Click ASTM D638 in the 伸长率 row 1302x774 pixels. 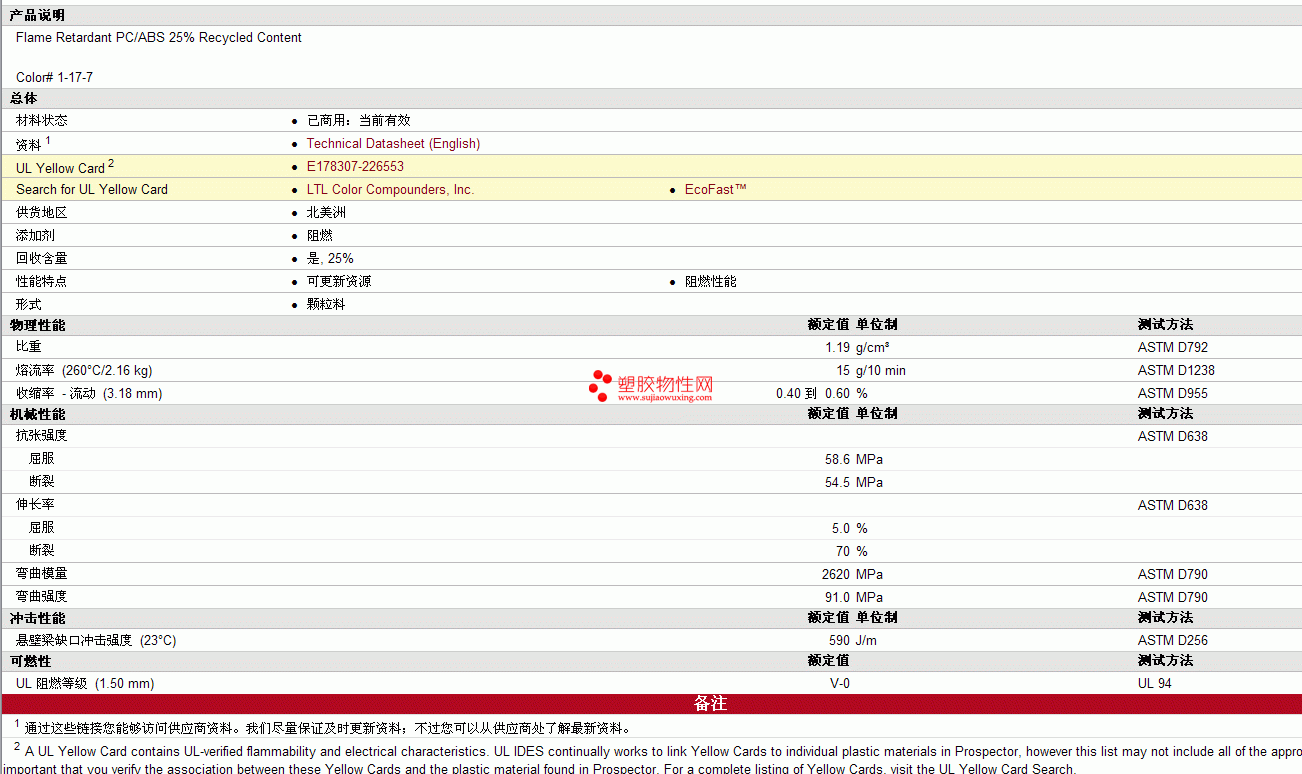[x=1173, y=506]
